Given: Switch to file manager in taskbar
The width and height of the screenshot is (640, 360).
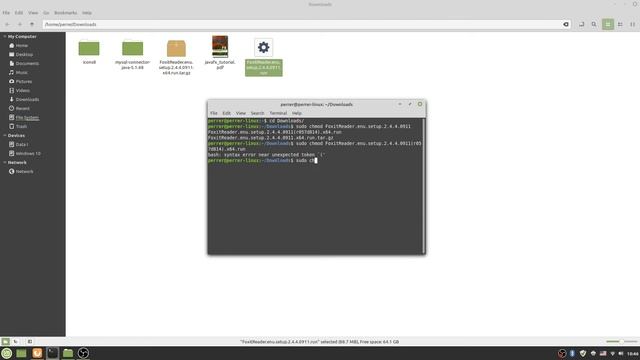Looking at the screenshot, I should (x=68, y=353).
